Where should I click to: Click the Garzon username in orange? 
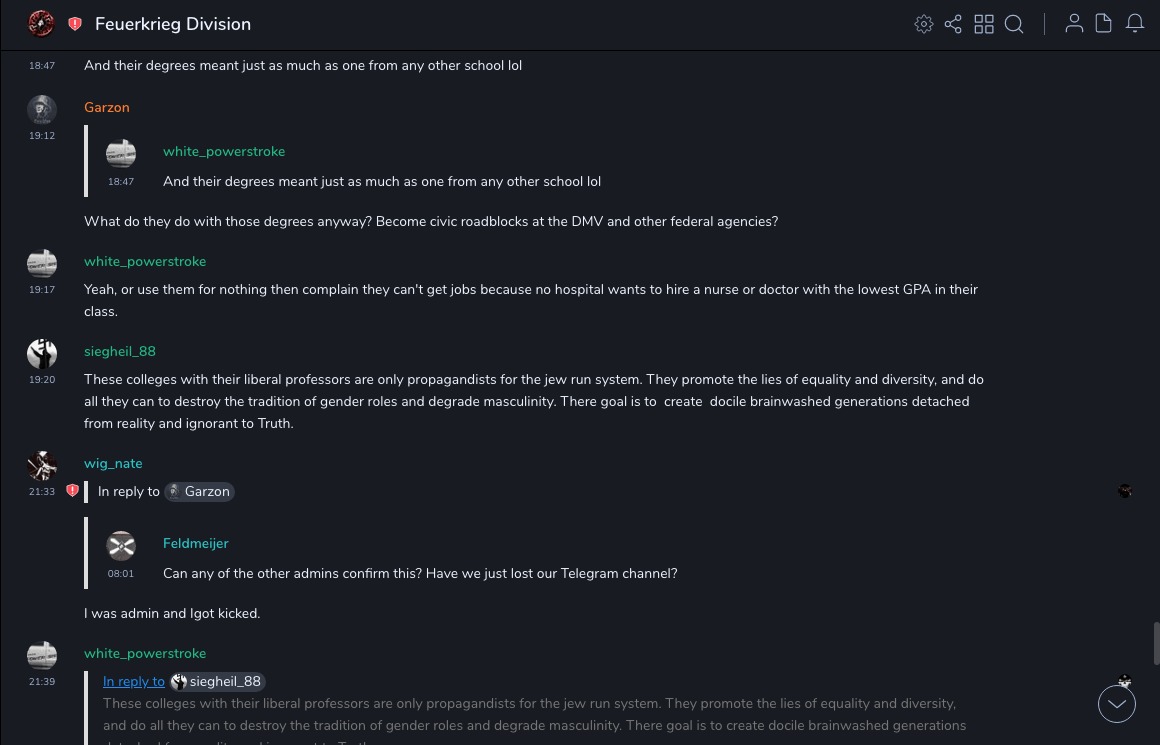point(107,107)
